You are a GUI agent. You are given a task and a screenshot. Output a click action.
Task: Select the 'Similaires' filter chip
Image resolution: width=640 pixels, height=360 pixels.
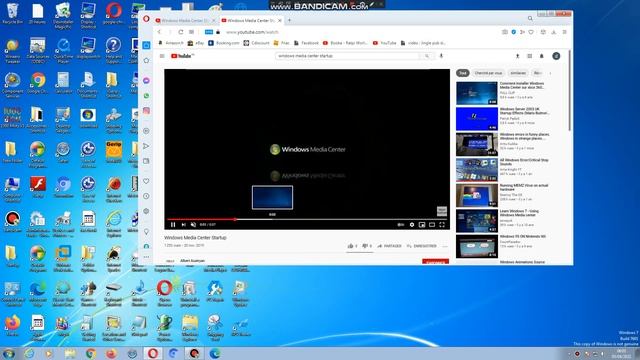pos(518,73)
